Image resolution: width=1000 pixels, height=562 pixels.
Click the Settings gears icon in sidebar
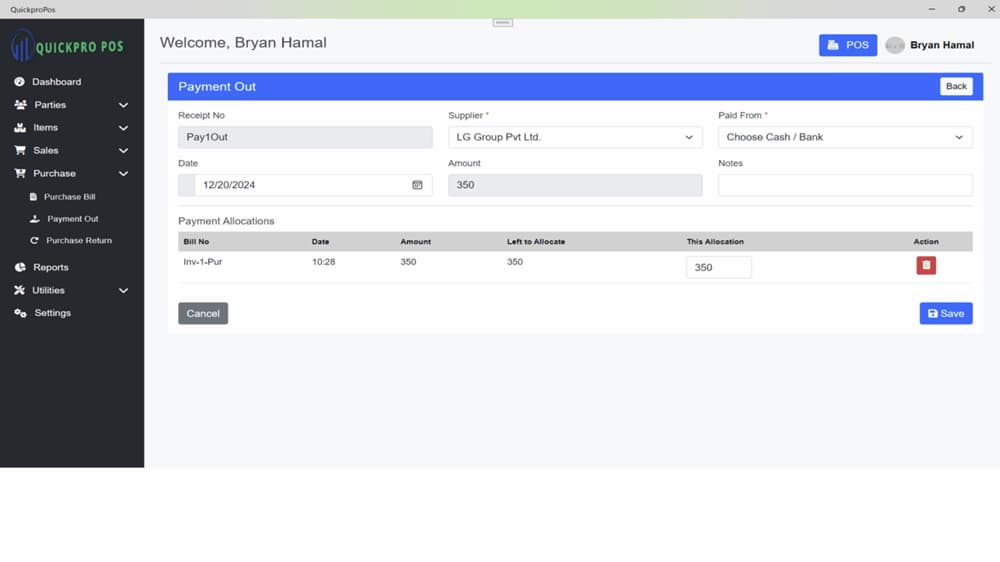tap(20, 313)
